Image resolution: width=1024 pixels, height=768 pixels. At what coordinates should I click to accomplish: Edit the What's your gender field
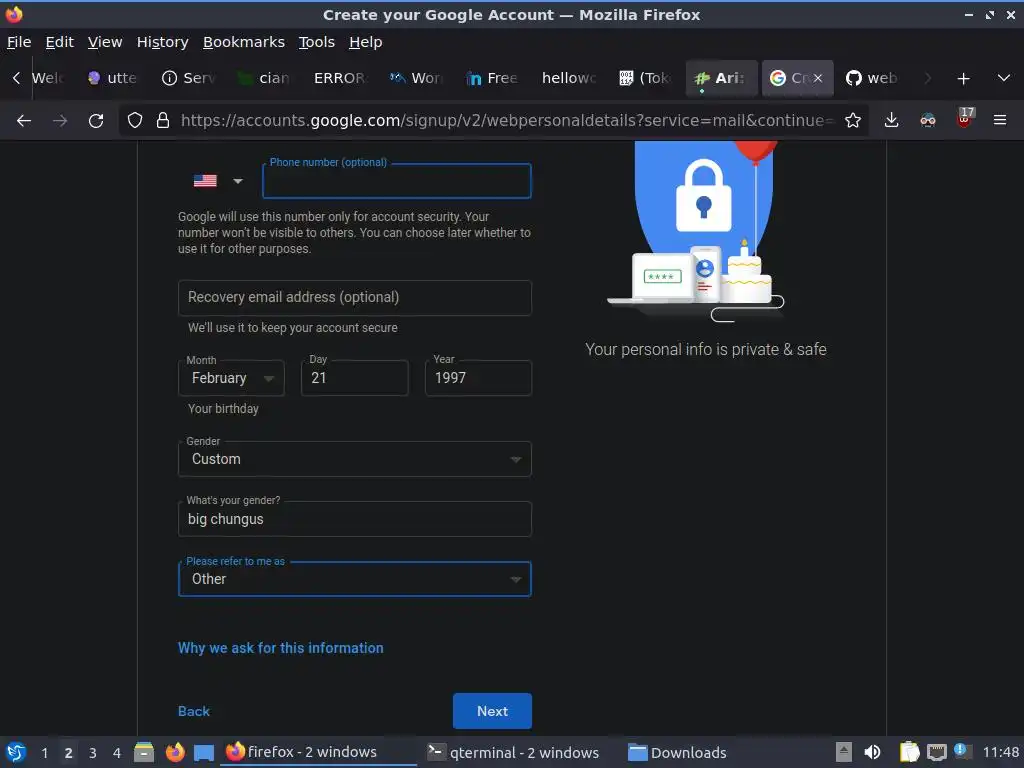(355, 519)
